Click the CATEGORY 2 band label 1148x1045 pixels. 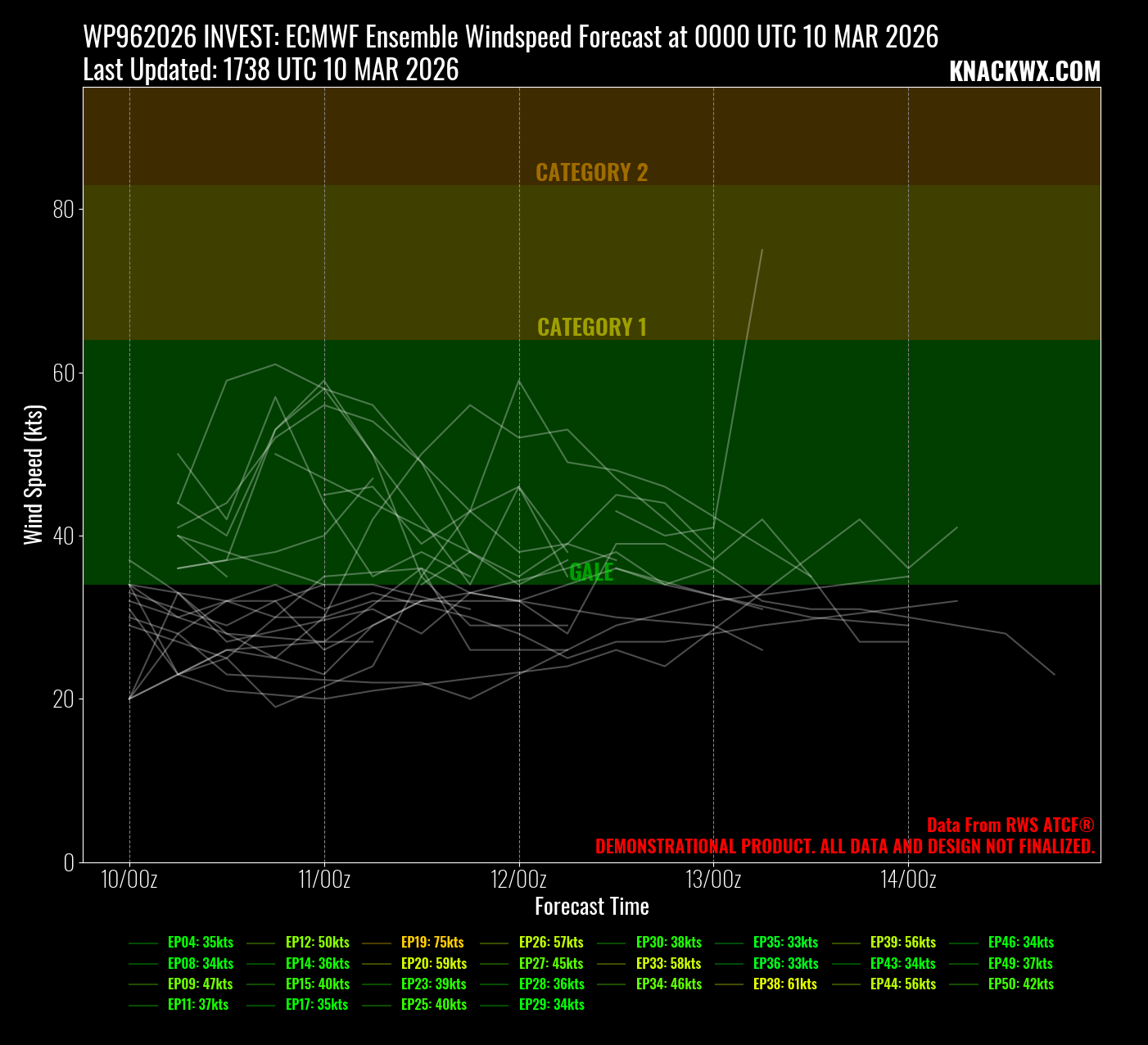point(591,173)
